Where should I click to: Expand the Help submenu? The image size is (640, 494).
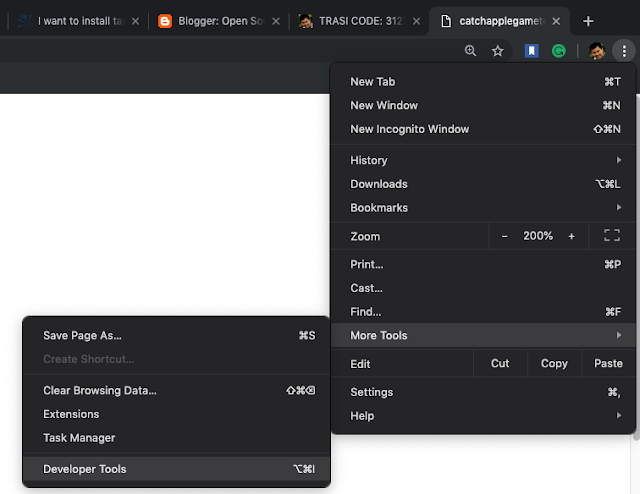485,416
